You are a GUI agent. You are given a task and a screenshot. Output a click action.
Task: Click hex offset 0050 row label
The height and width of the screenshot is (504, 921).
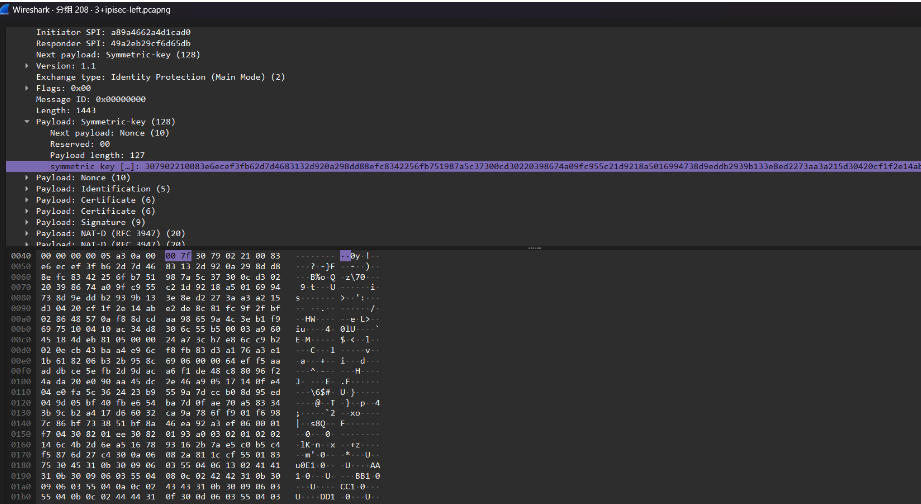click(x=21, y=266)
